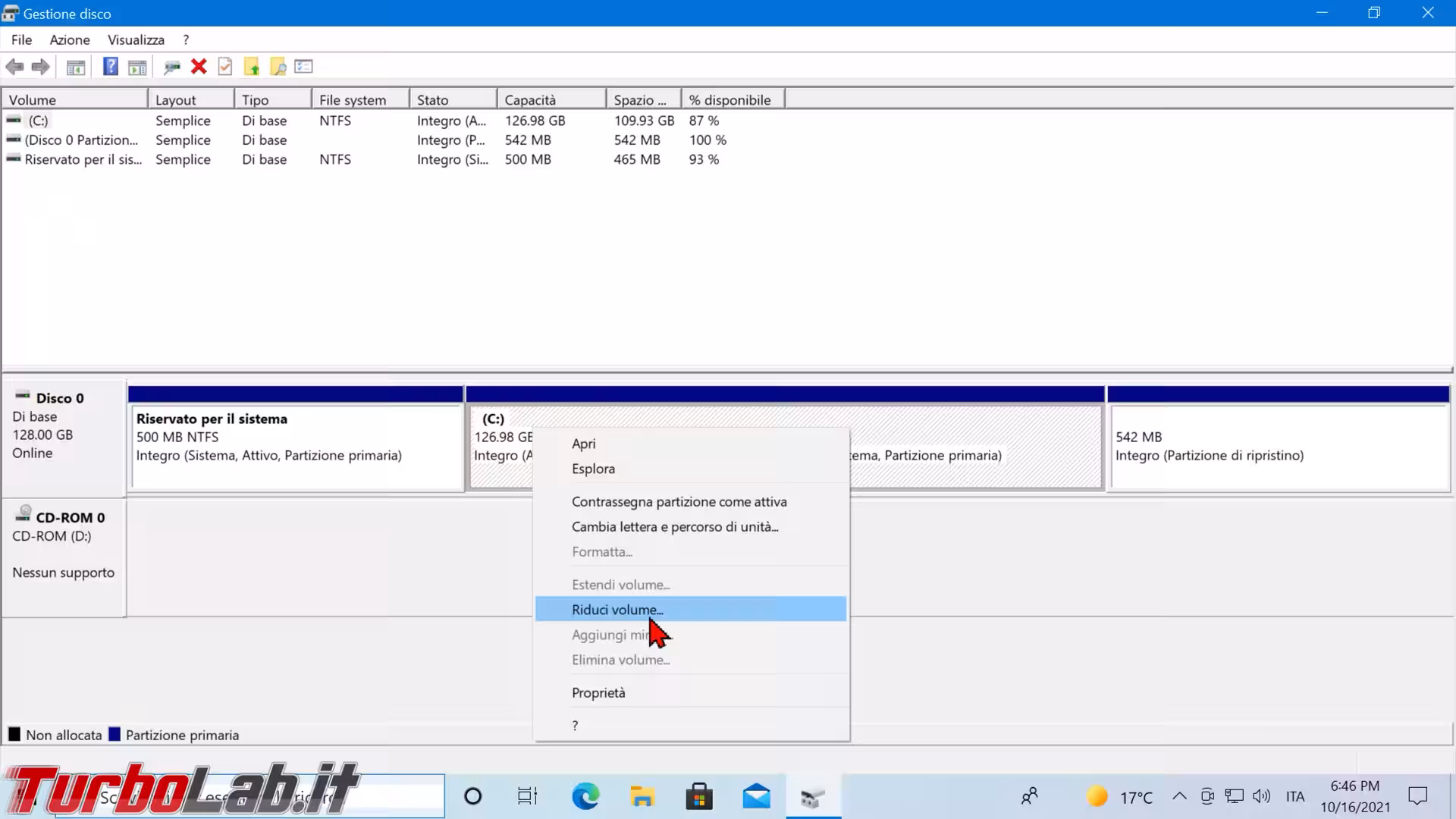This screenshot has width=1456, height=819.
Task: Expand hidden system tray icons chevron
Action: [1179, 796]
